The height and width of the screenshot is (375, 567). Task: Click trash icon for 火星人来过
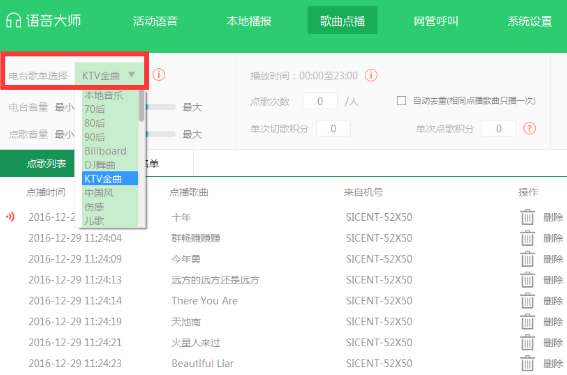(527, 342)
